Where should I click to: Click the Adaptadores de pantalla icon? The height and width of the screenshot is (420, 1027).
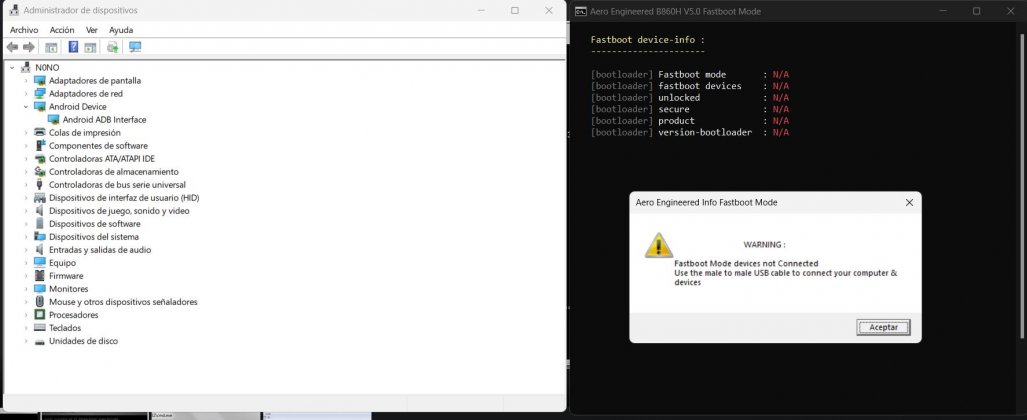(40, 81)
